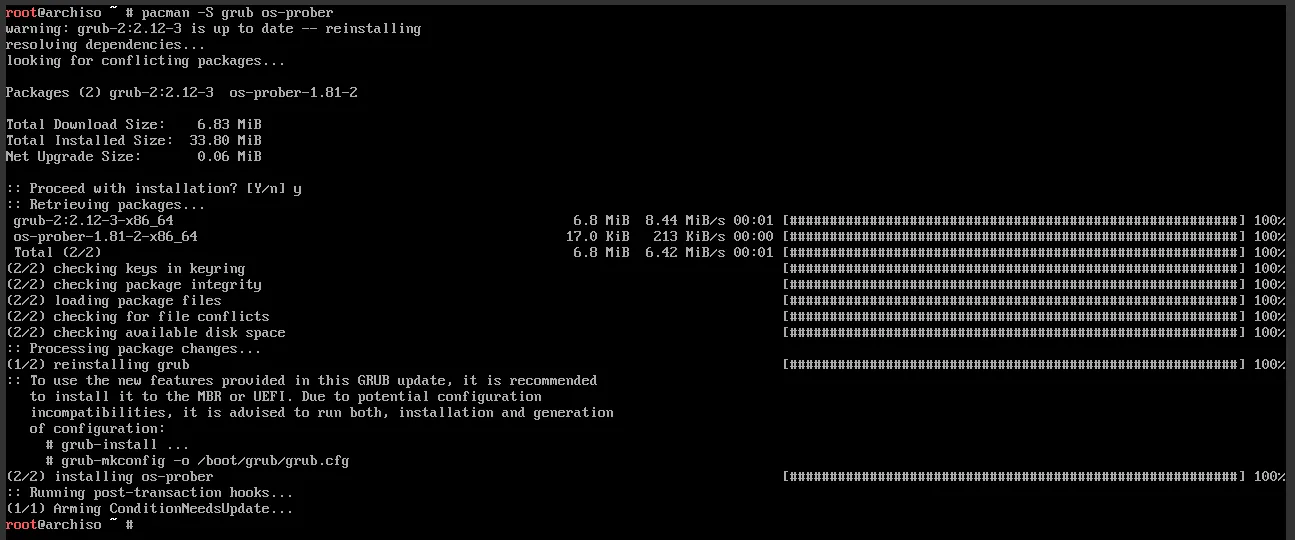Click progress bar on 'checking keys in keyring' row
The width and height of the screenshot is (1295, 540).
coord(1014,269)
